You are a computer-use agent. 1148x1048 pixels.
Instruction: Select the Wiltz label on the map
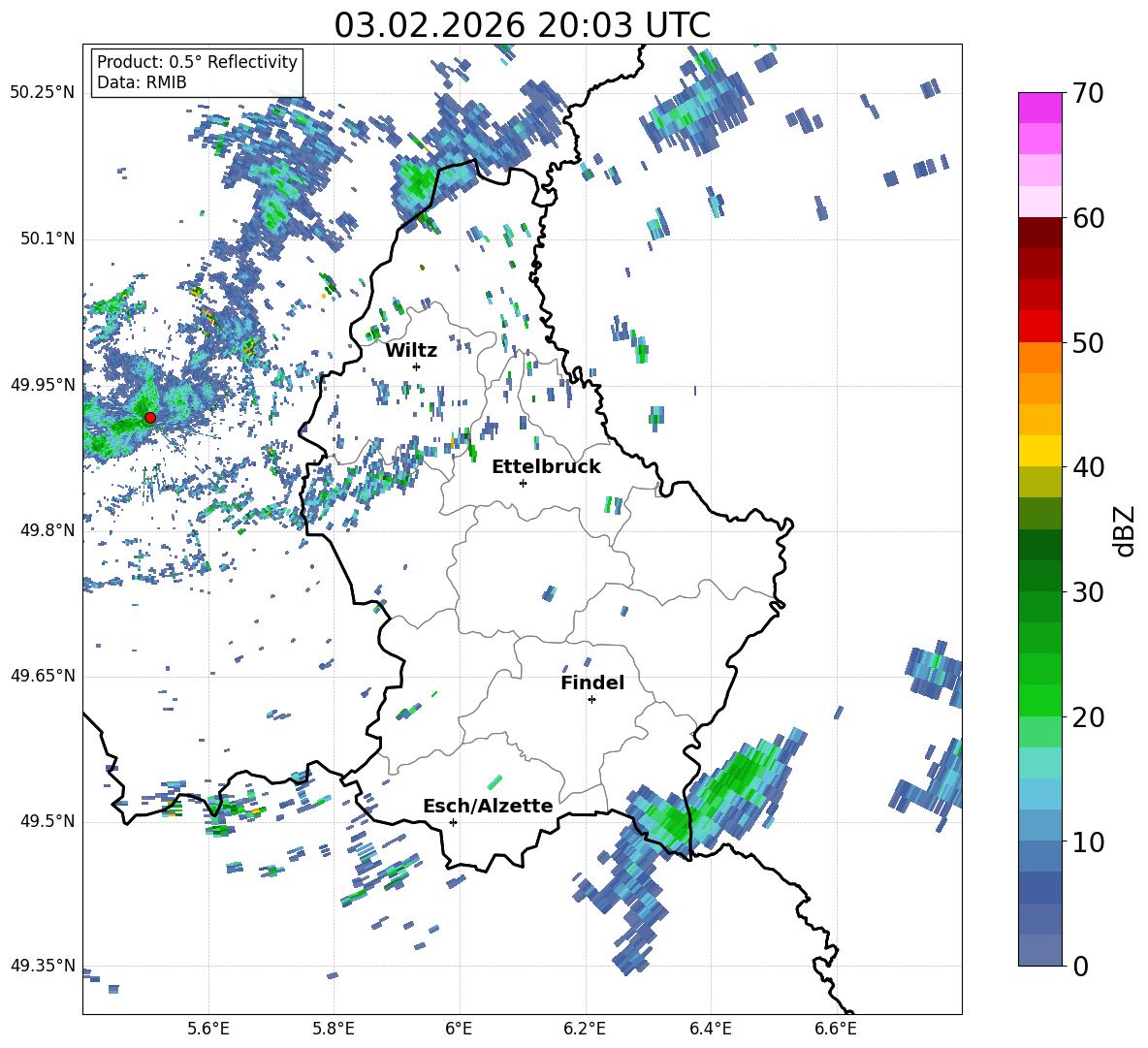(411, 351)
